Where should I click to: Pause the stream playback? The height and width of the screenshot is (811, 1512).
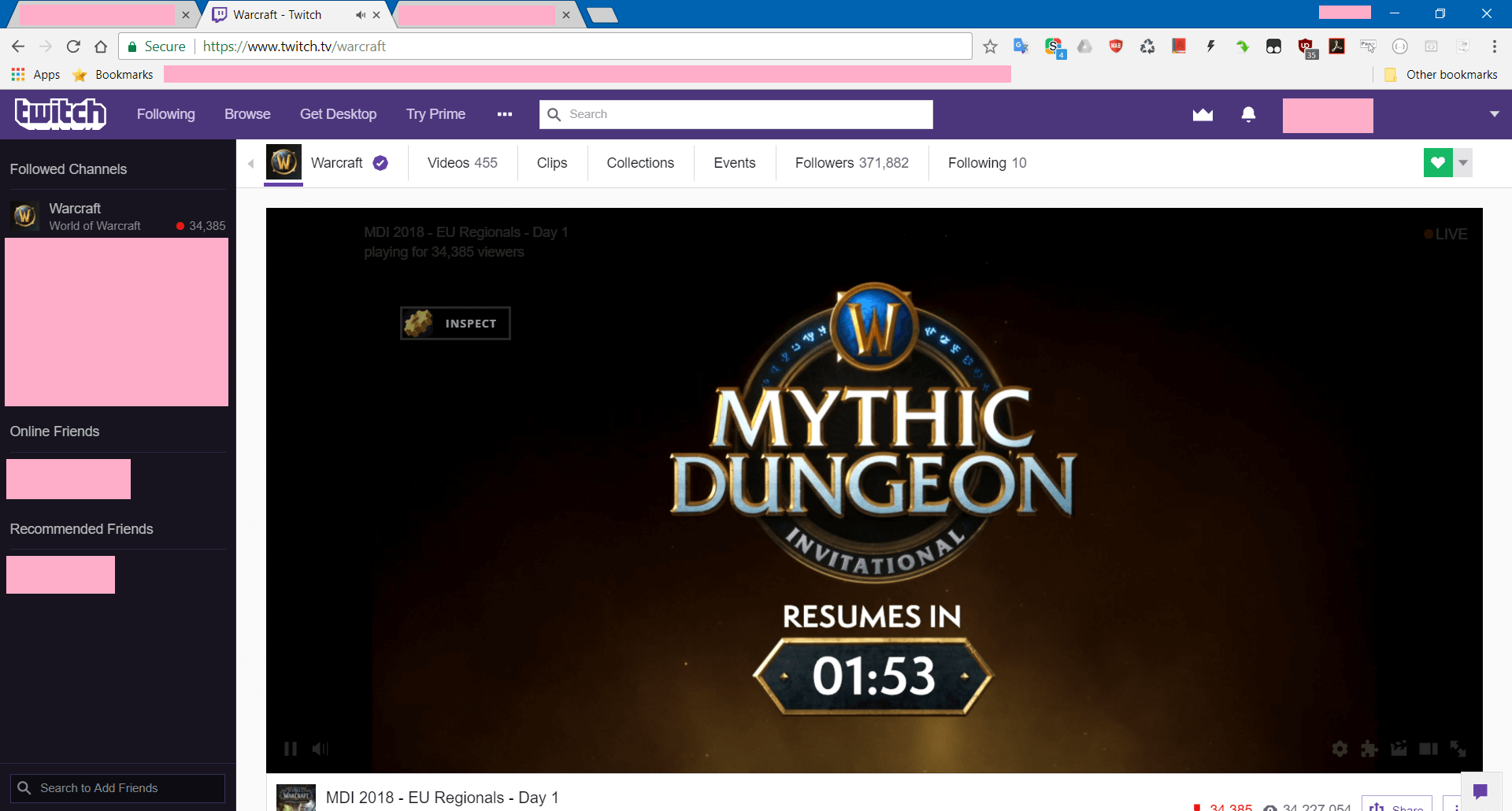tap(291, 749)
